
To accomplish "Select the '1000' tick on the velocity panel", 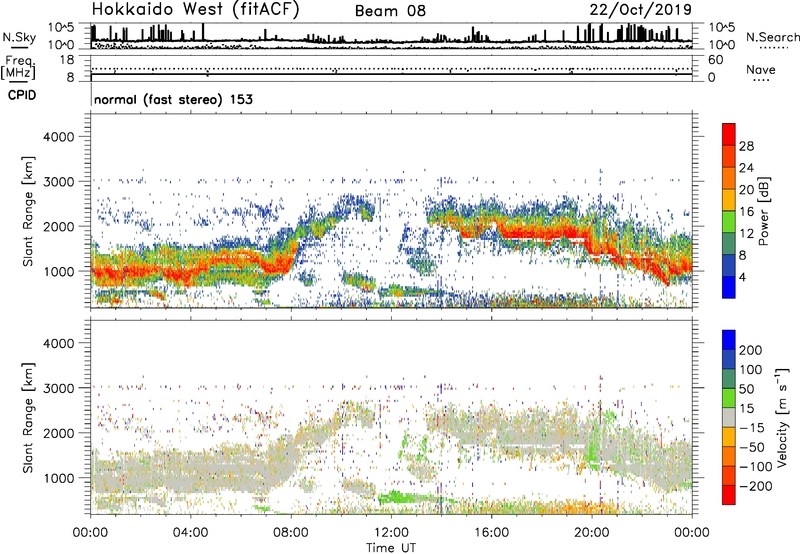I will coord(58,478).
